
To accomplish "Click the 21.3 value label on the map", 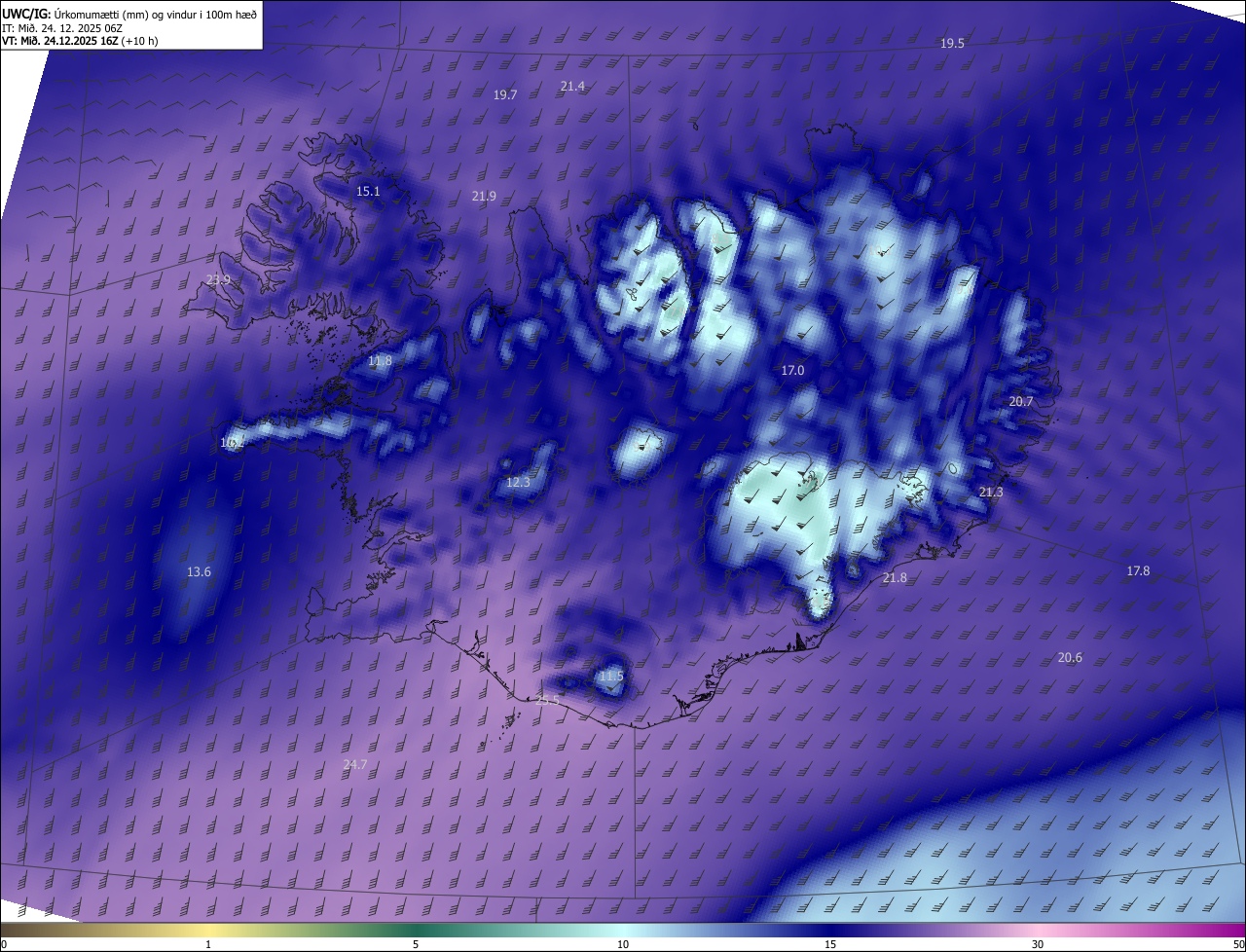I will [x=990, y=493].
